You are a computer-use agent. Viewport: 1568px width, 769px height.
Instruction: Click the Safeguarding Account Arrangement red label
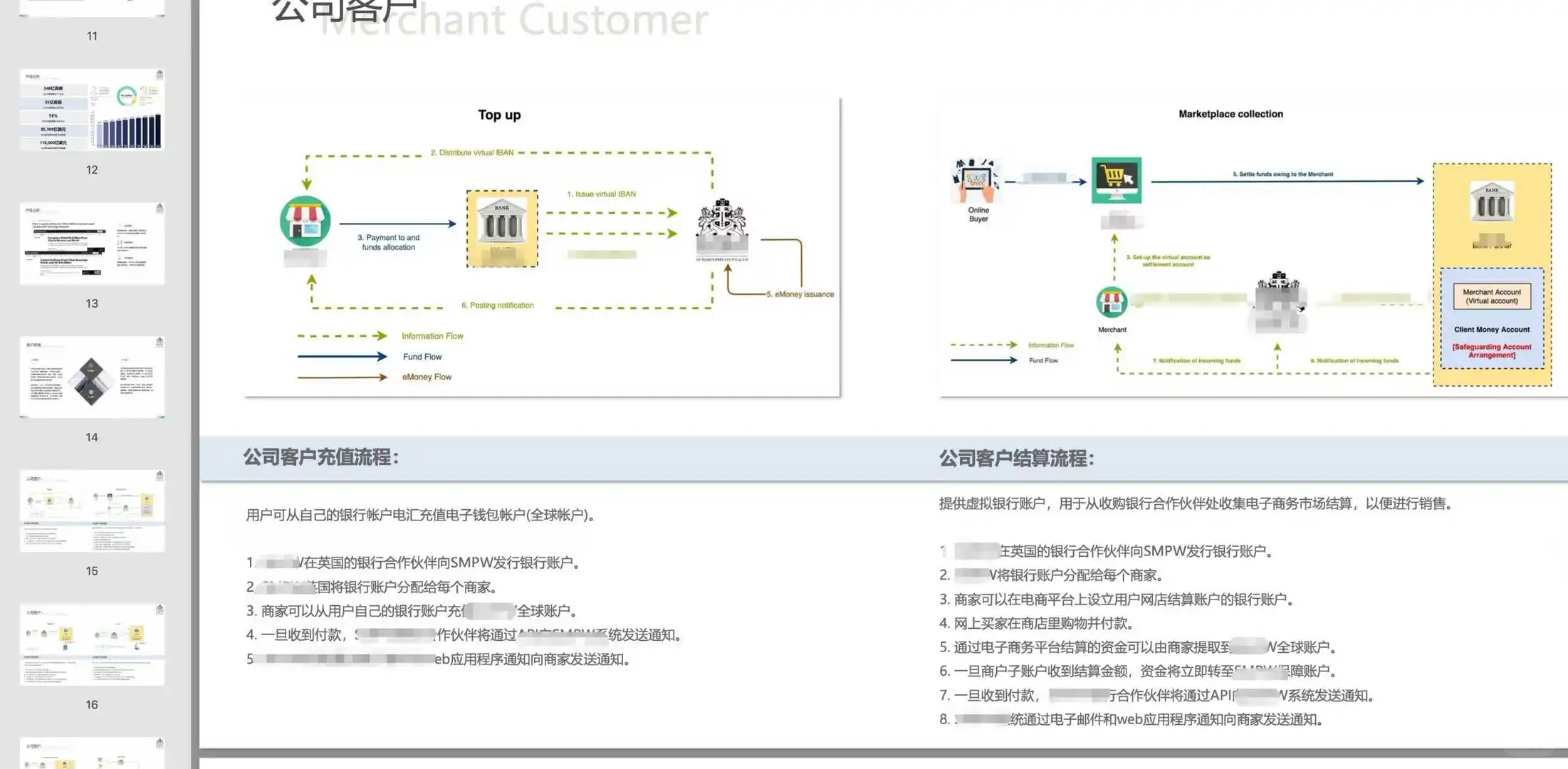point(1490,350)
